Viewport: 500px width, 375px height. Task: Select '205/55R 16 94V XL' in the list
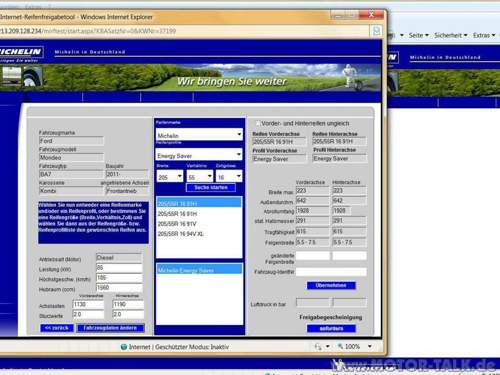[x=199, y=234]
